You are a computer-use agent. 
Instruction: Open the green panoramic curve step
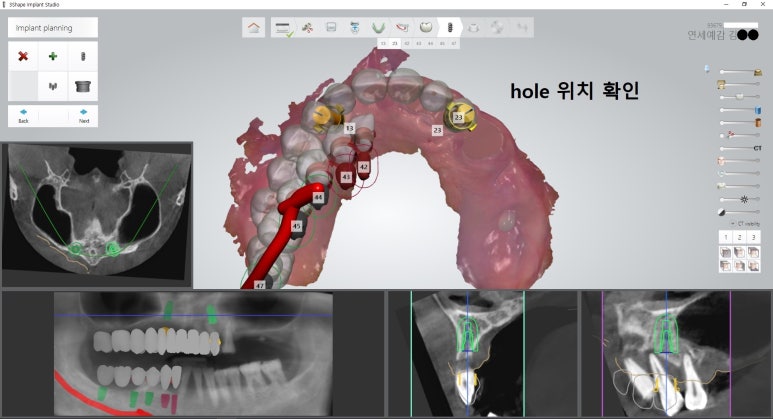pos(378,27)
